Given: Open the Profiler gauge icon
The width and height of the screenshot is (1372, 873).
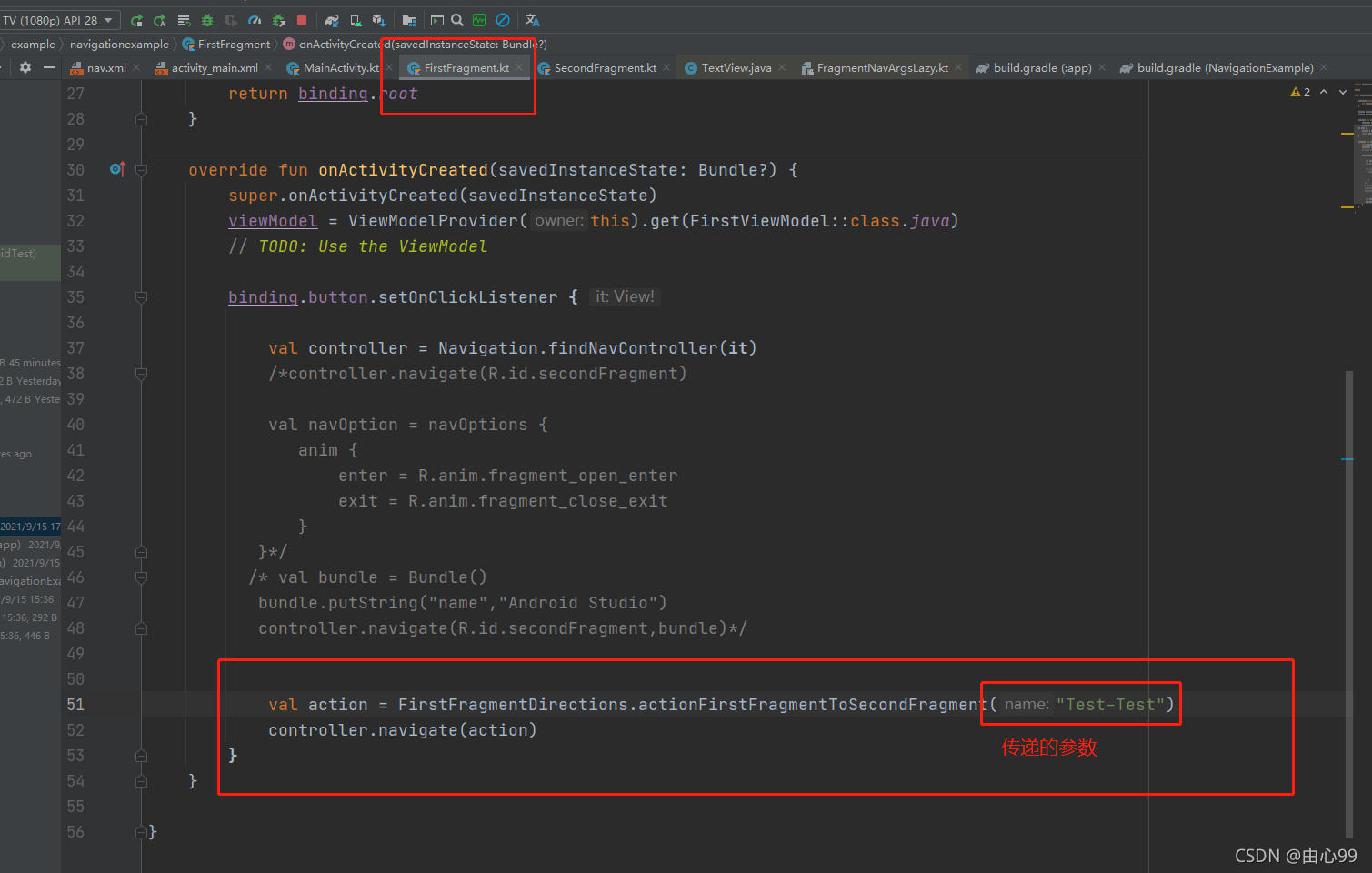Looking at the screenshot, I should pos(254,19).
